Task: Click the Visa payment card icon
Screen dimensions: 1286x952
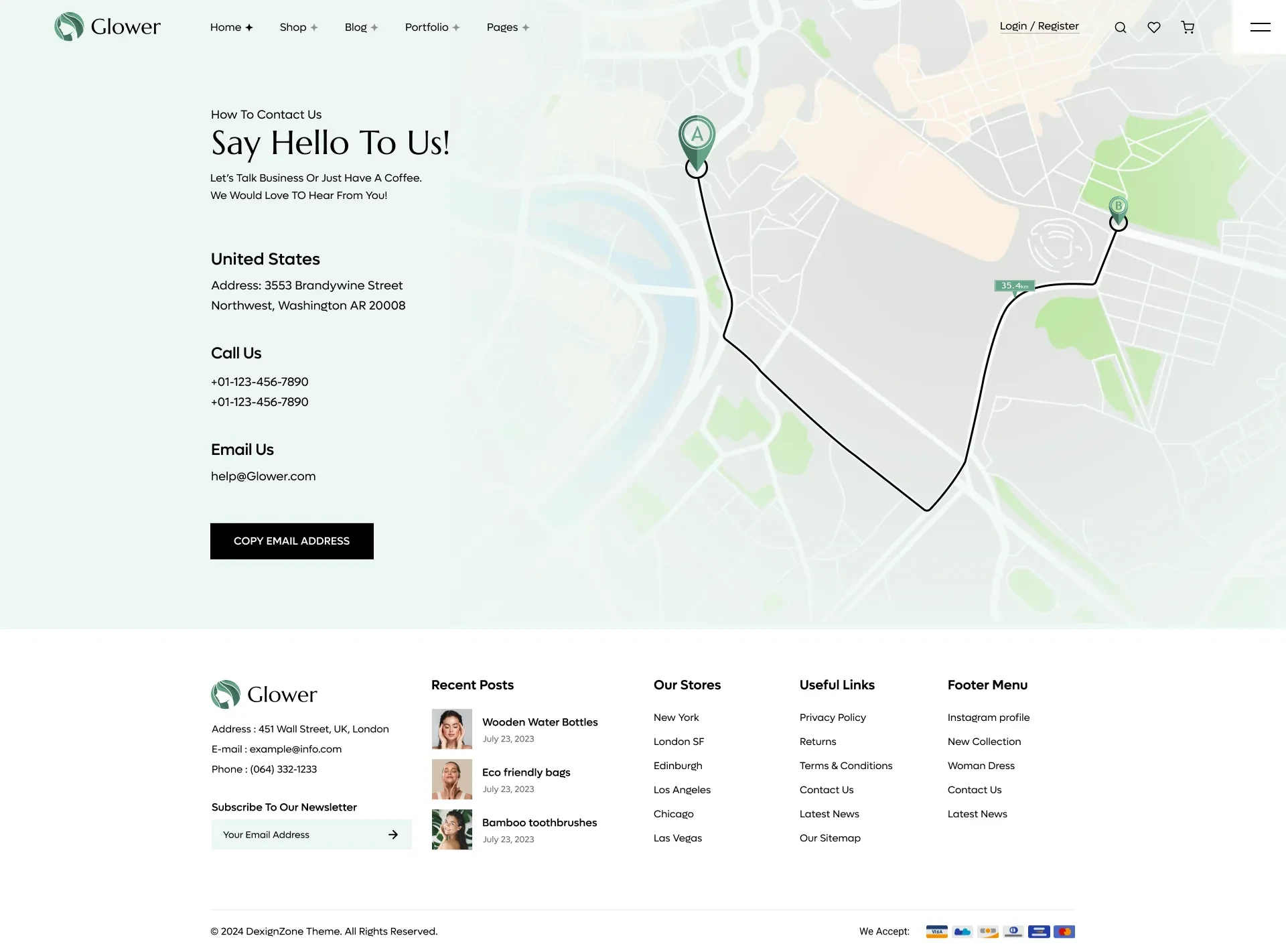Action: (x=937, y=932)
